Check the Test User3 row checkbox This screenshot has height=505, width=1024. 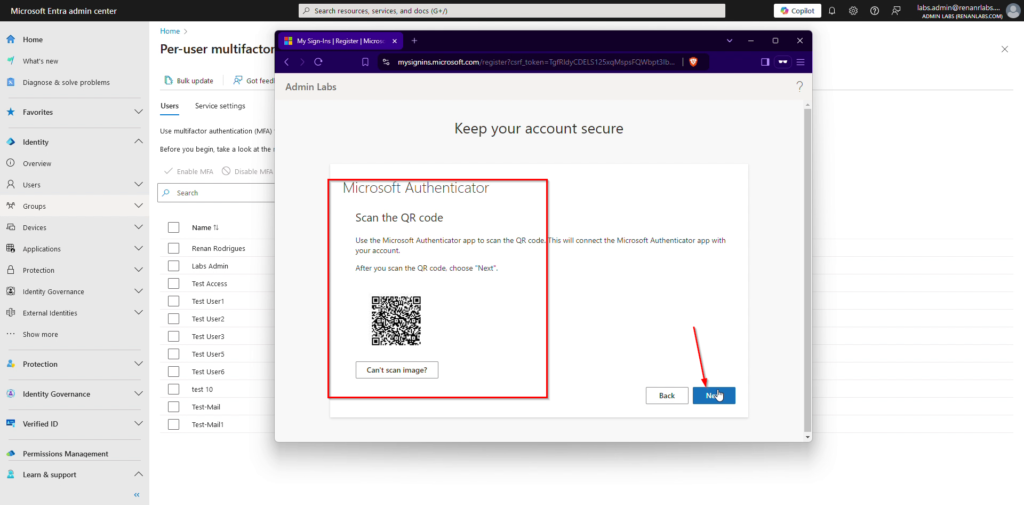click(x=173, y=336)
